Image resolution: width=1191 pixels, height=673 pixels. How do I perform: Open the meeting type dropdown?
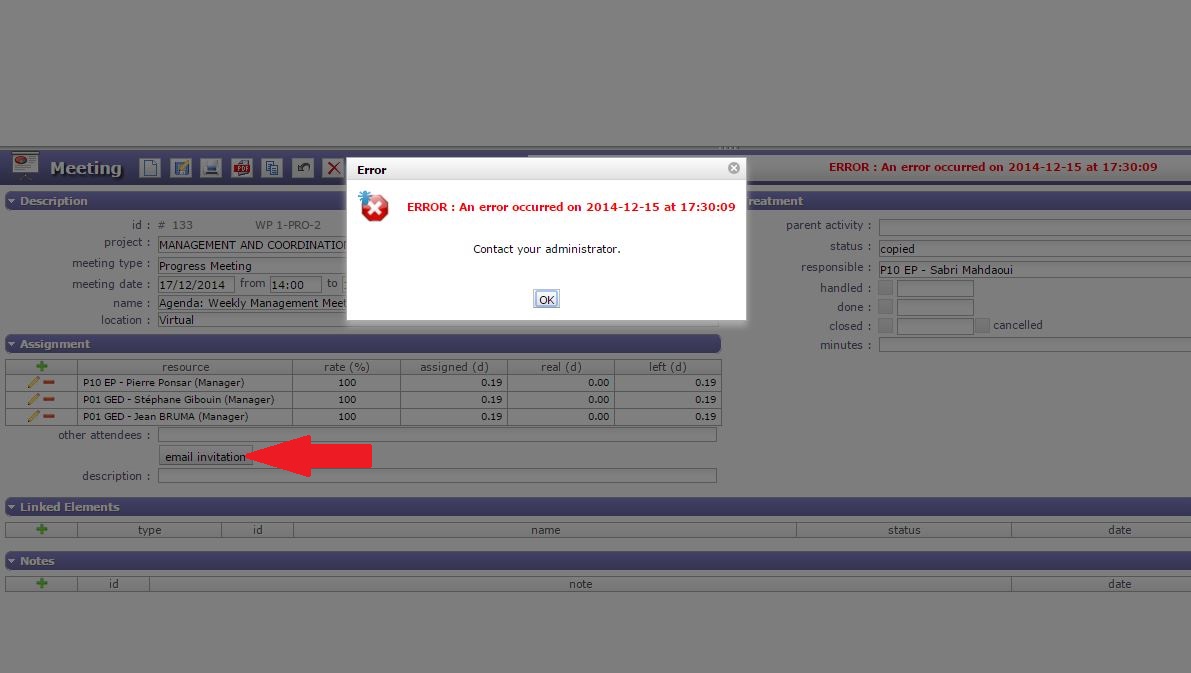point(252,266)
